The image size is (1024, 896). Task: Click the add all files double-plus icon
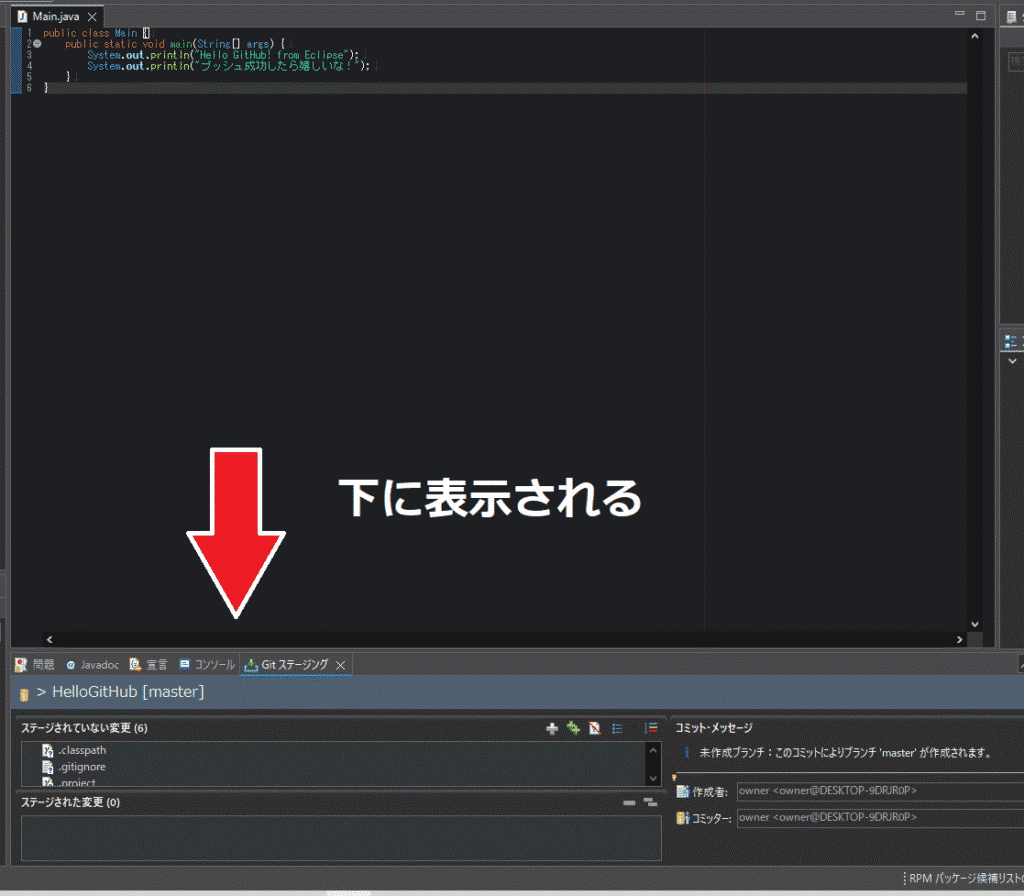(573, 729)
